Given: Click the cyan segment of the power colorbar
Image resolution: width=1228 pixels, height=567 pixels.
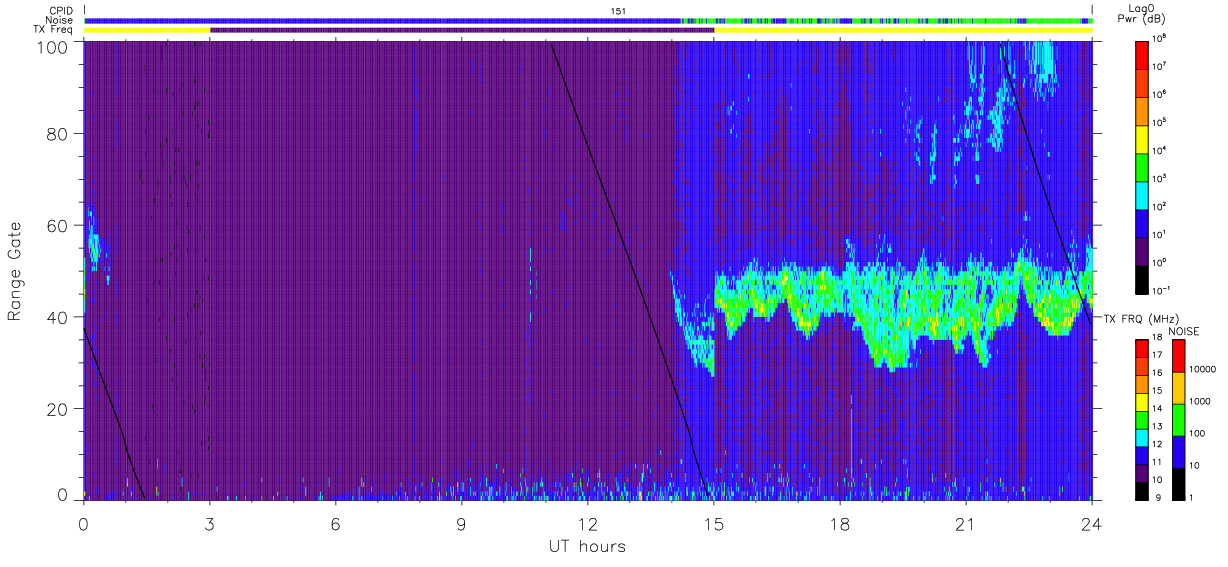Looking at the screenshot, I should (1143, 194).
